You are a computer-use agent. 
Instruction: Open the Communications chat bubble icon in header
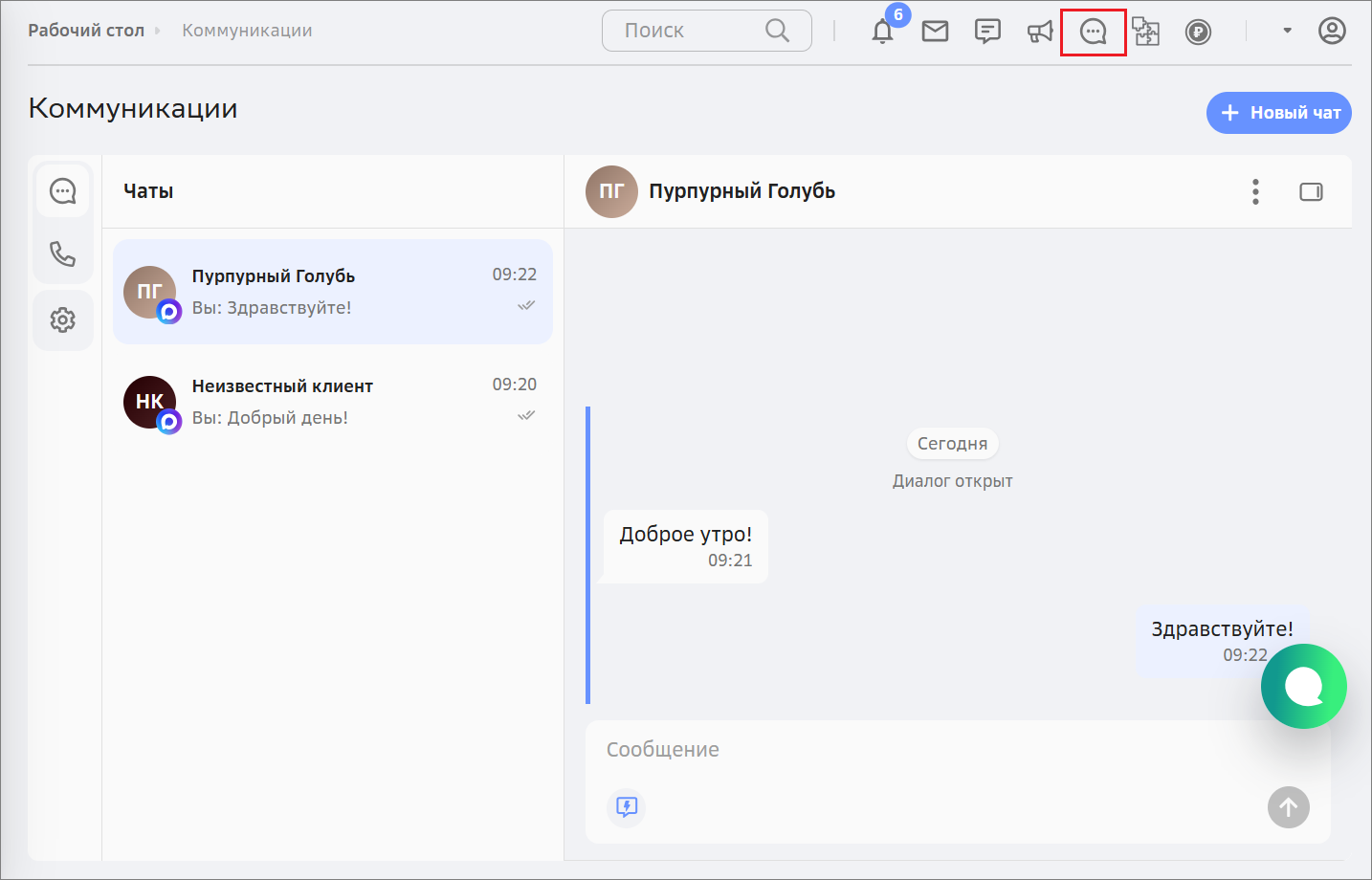pyautogui.click(x=1093, y=32)
